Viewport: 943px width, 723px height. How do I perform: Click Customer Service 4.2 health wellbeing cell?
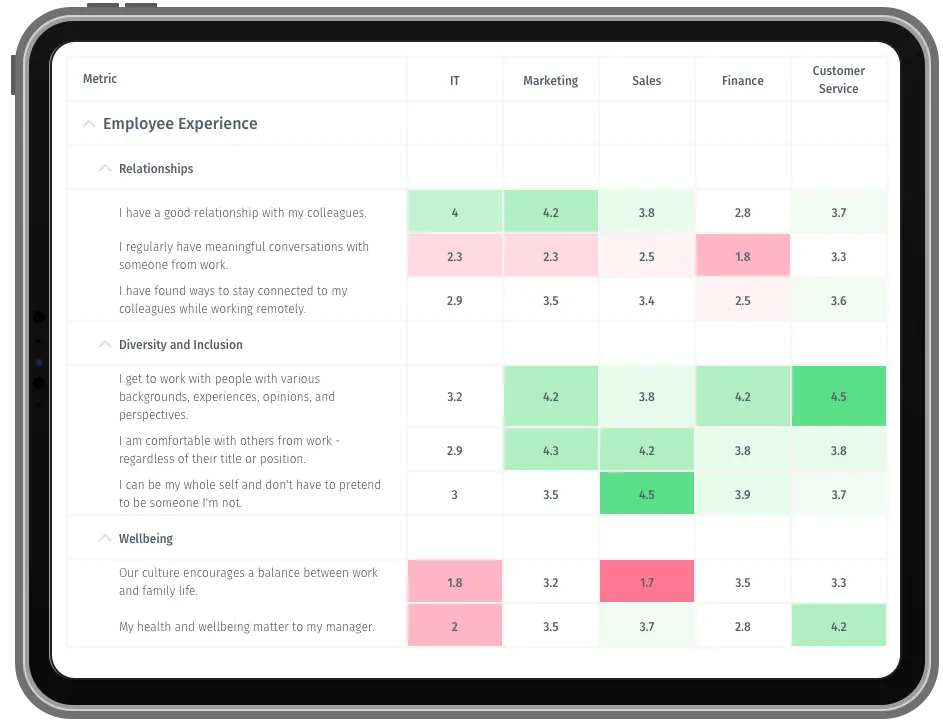839,626
